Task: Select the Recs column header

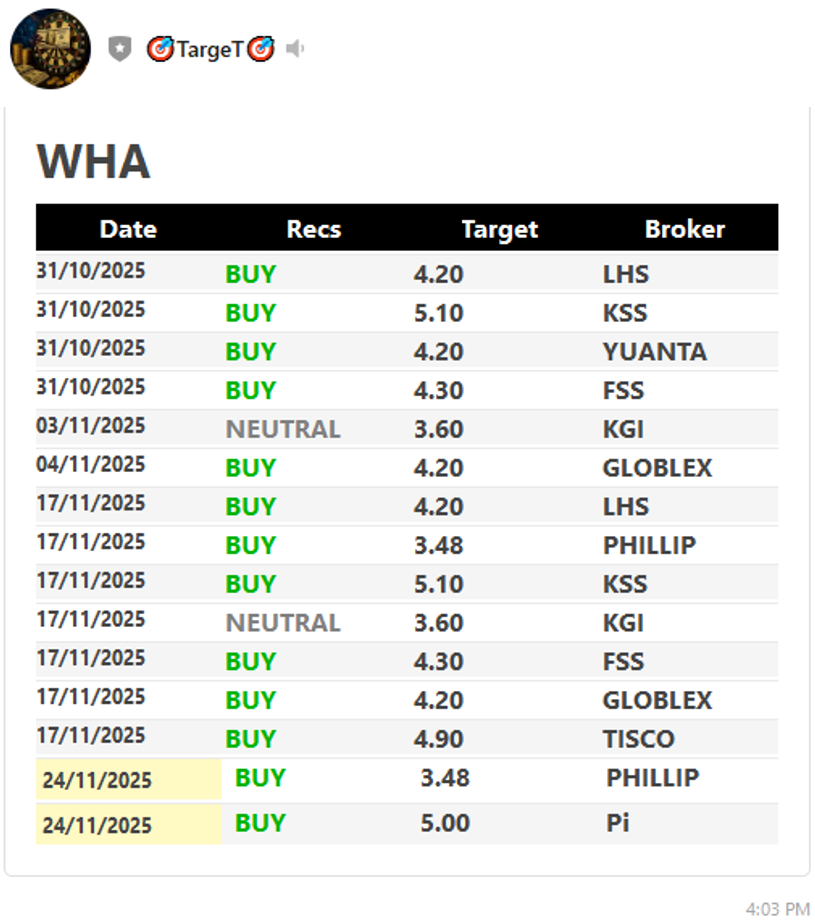Action: pos(314,229)
